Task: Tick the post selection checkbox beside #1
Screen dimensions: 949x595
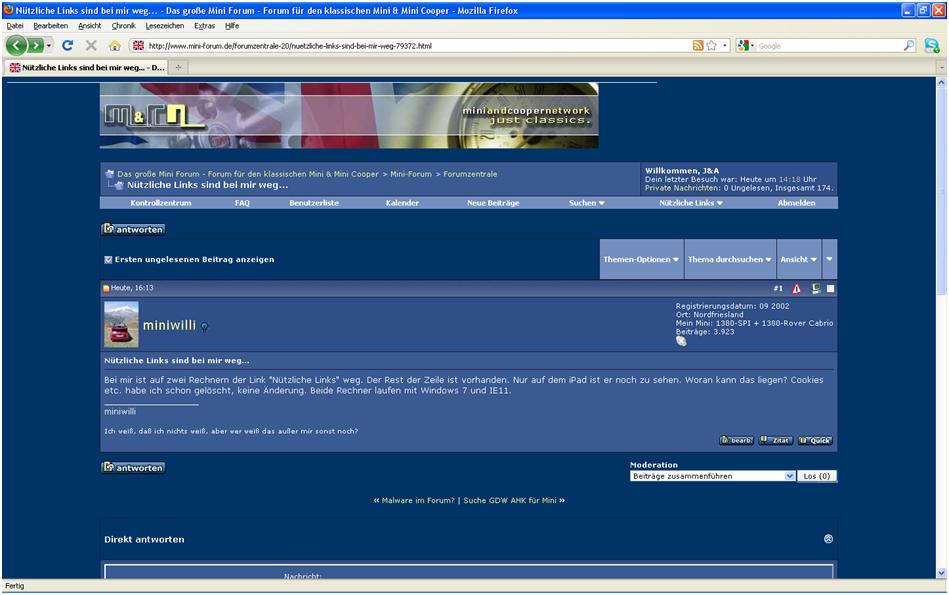Action: (830, 289)
